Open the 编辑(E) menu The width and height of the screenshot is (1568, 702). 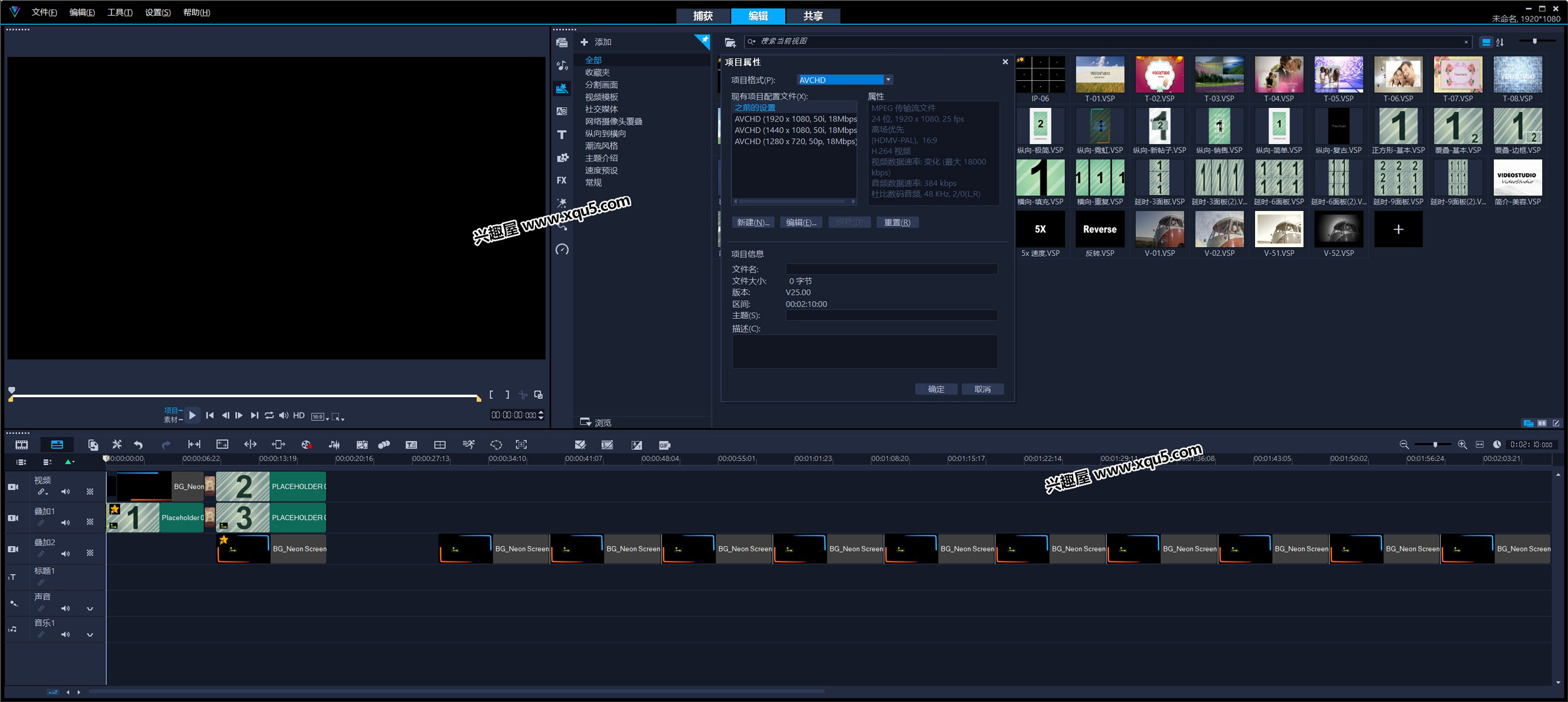[82, 13]
